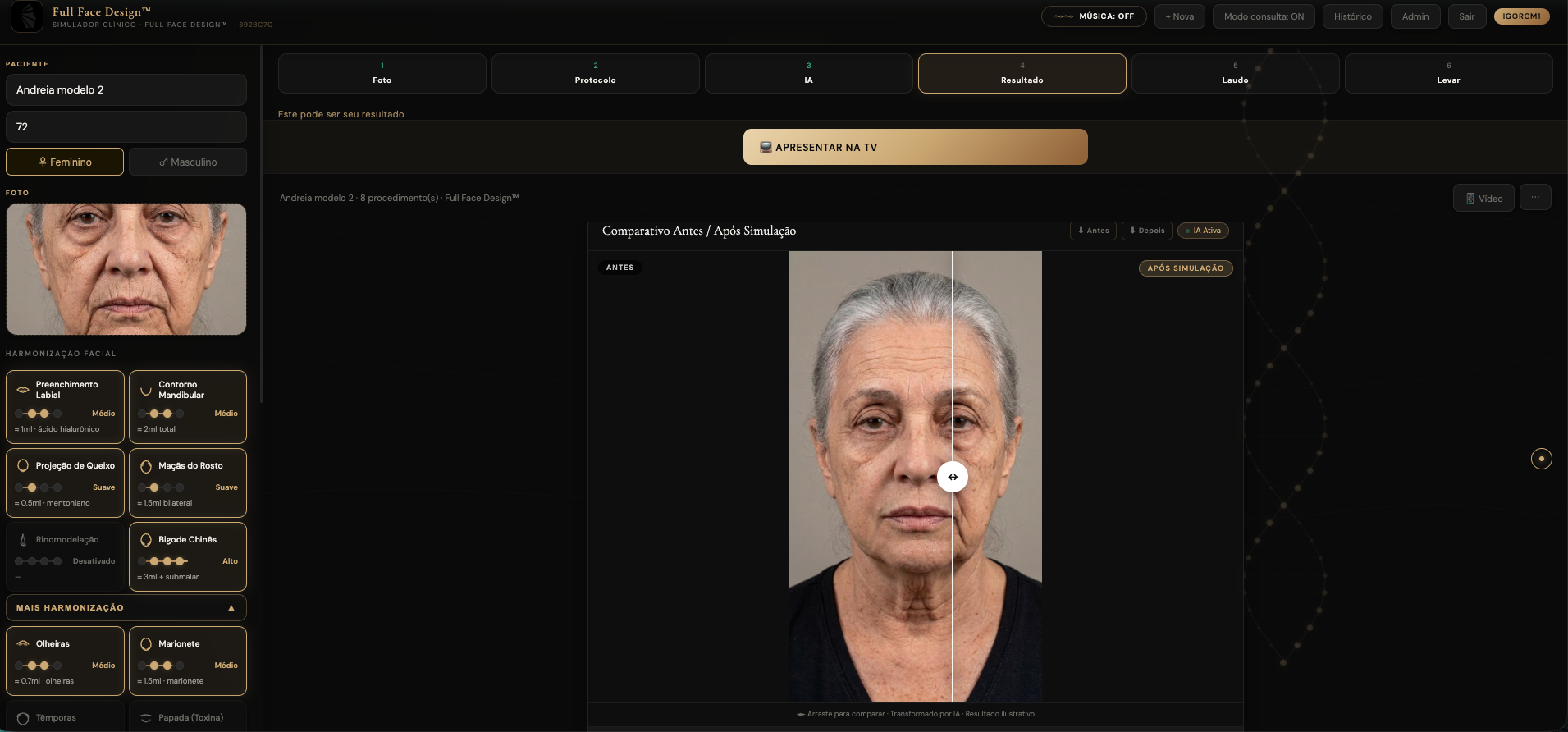
Task: Open step 4 Resultado tab
Action: [1022, 73]
